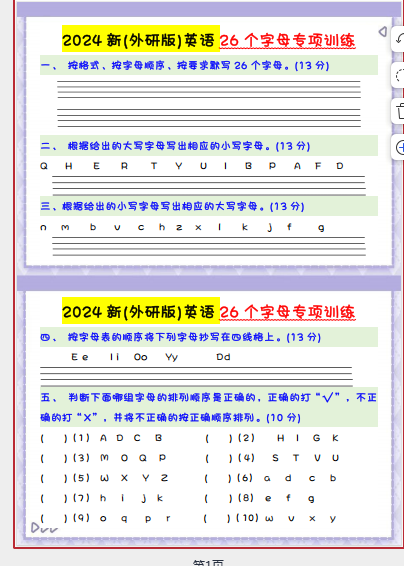Select the dashed circle lasso tool
Screen dimensions: 404x566
pos(400,75)
